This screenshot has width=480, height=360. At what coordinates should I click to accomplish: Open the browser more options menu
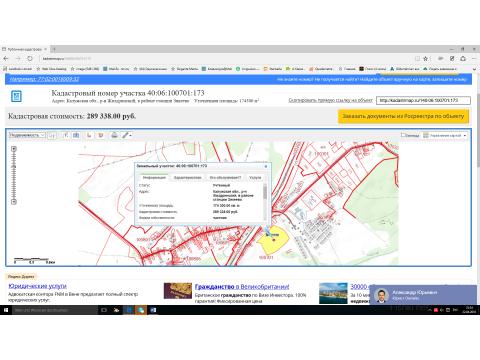pos(474,58)
